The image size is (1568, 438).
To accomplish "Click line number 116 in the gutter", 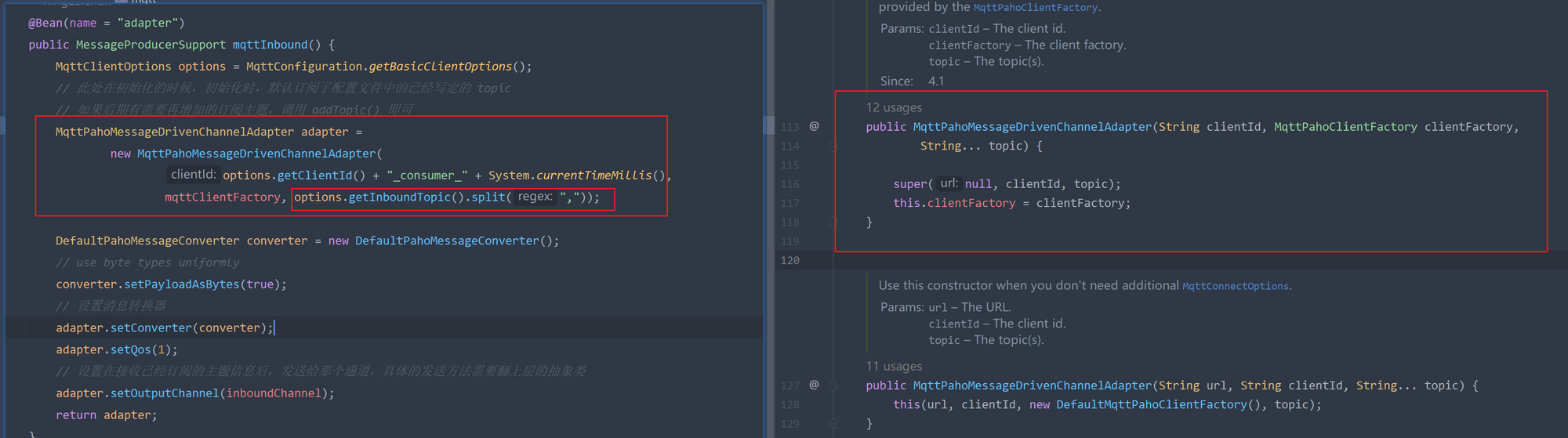I will (789, 184).
